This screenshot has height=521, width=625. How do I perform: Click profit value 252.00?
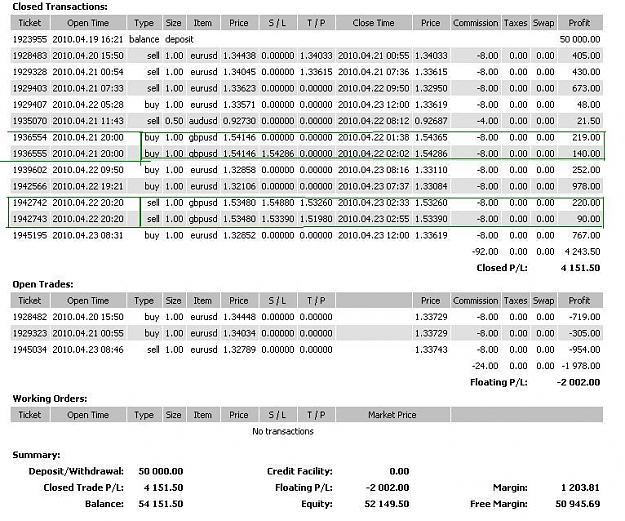(x=586, y=170)
